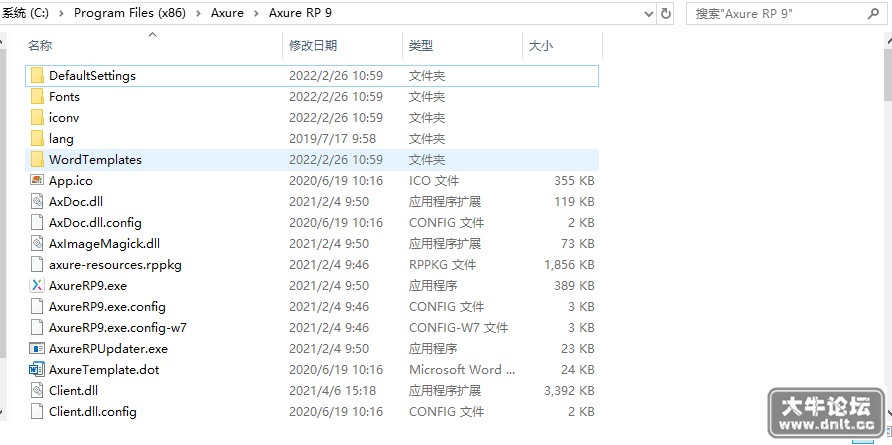This screenshot has width=892, height=445.
Task: Select the AxureRP9.exe.config-w7 file name
Action: [x=118, y=328]
